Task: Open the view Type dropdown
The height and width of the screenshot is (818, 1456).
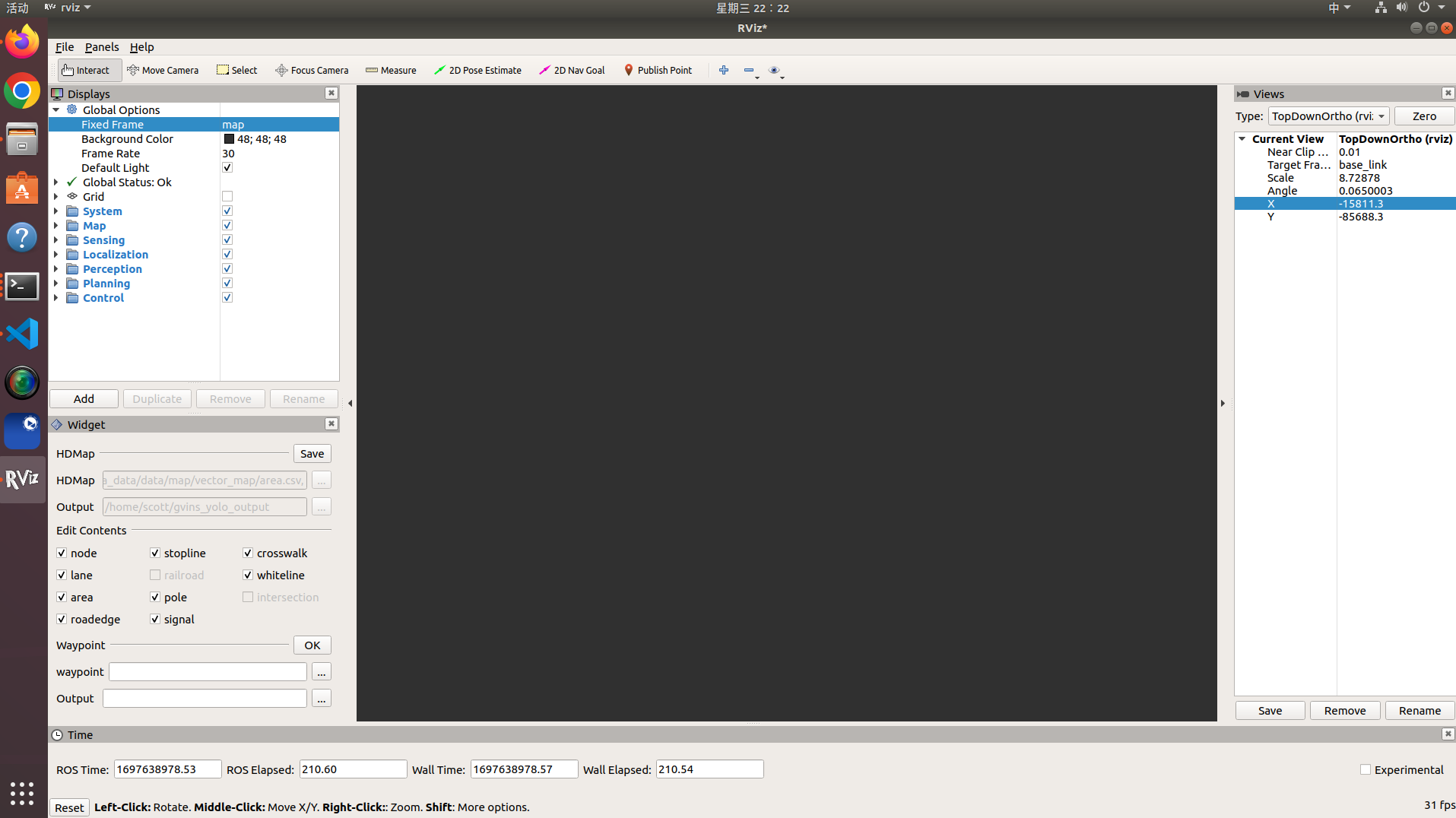Action: pos(1328,116)
